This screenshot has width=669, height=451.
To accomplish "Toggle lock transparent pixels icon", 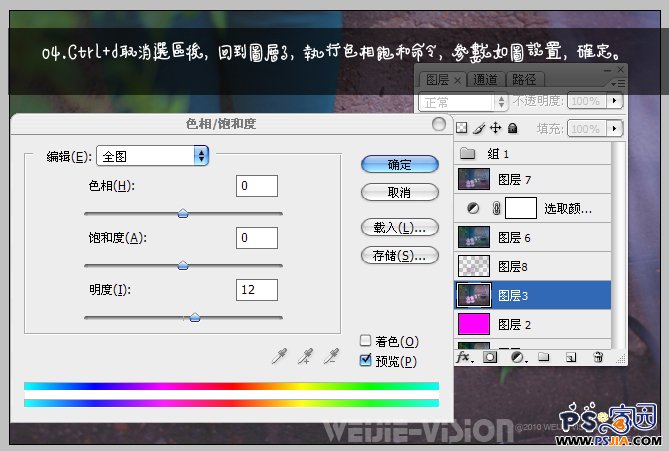I will [462, 128].
